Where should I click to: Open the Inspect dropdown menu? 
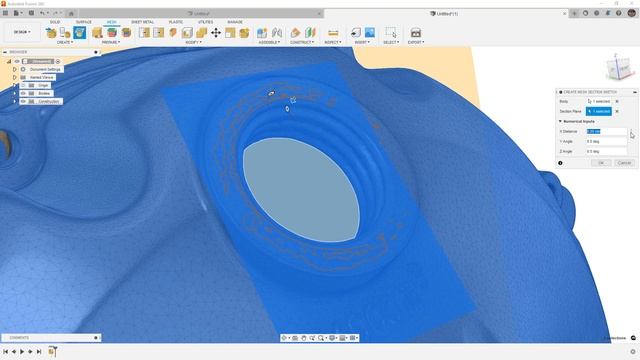333,42
